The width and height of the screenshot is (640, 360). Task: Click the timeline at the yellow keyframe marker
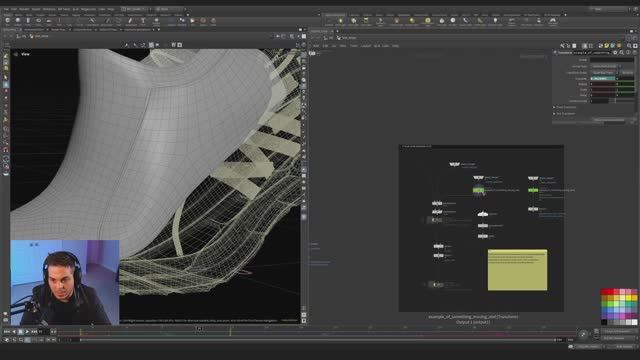pyautogui.click(x=230, y=331)
